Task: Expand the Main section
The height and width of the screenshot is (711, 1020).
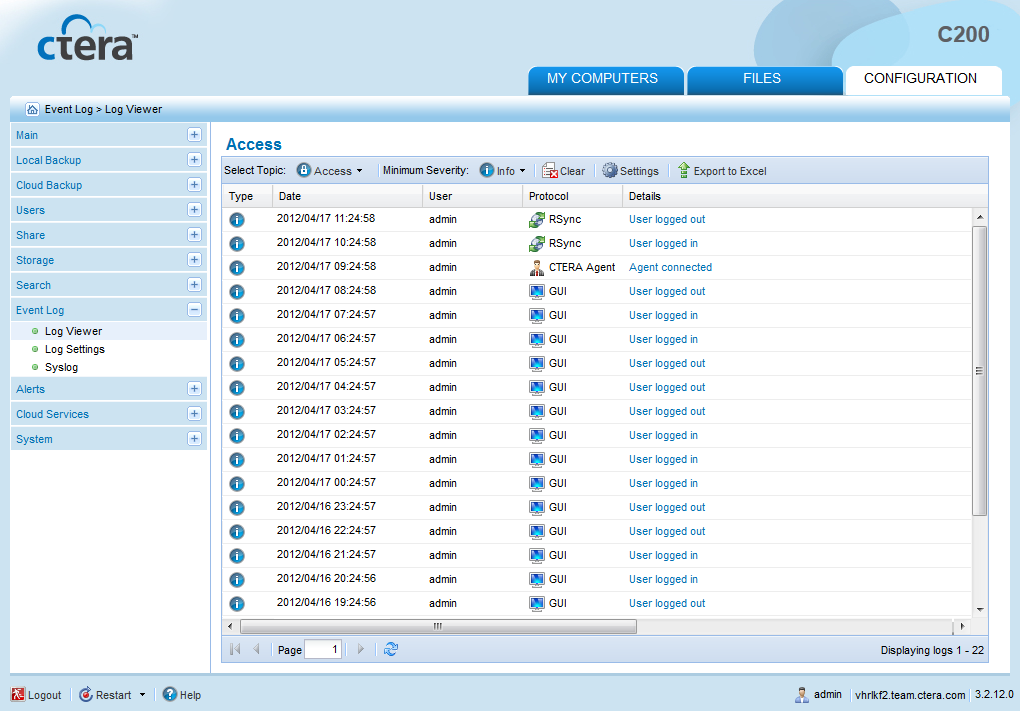Action: click(194, 135)
